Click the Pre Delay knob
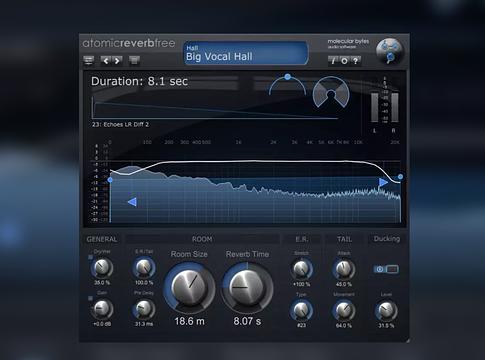 tap(144, 309)
